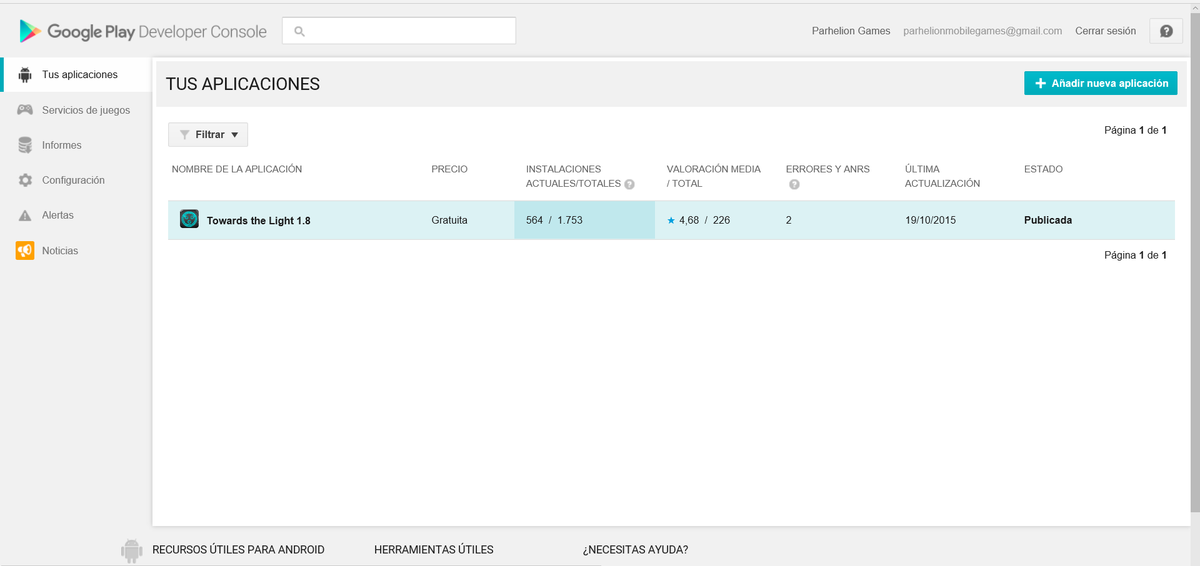Click the blue rating star icon
This screenshot has width=1200, height=566.
(671, 220)
